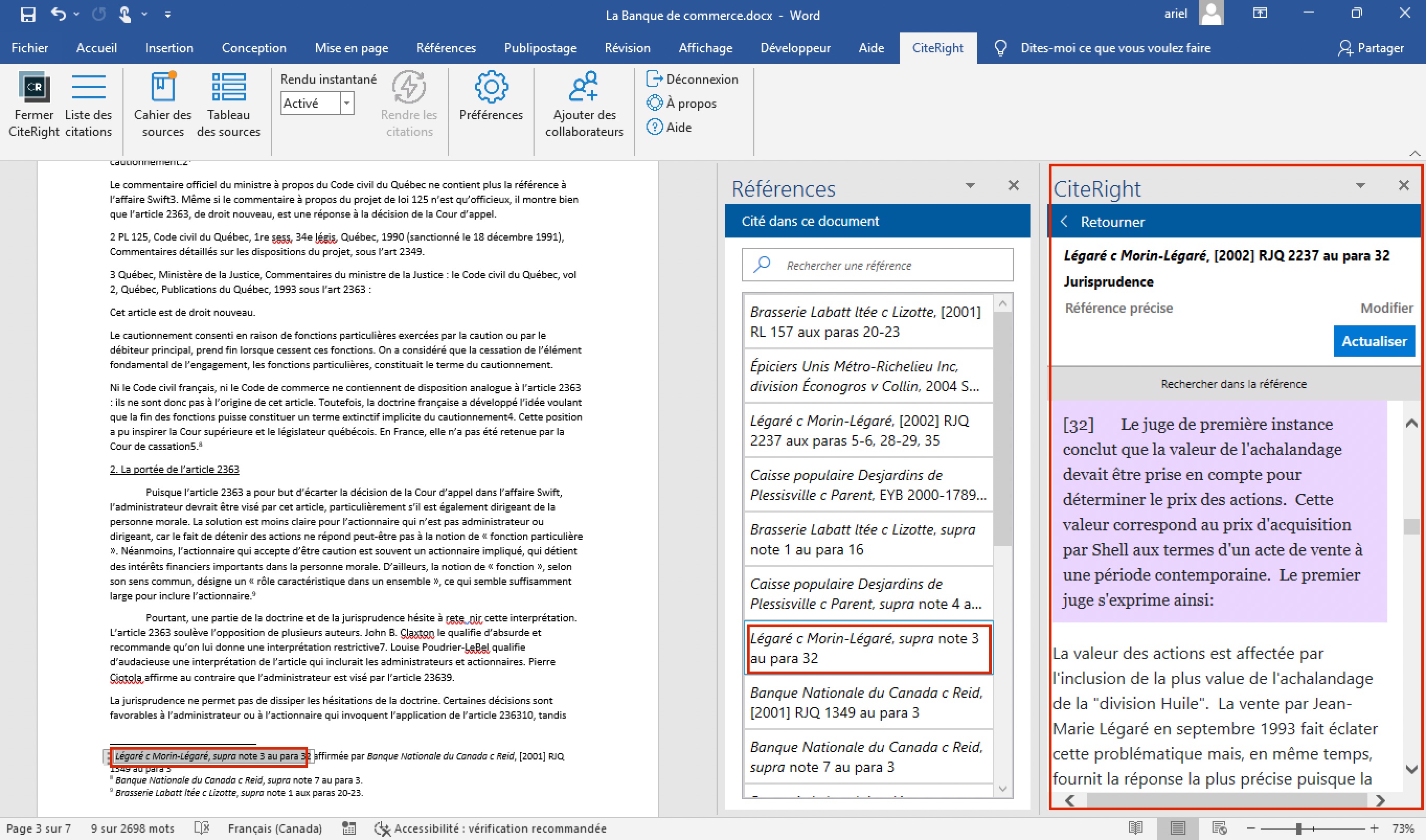
Task: Click zoom out minus button
Action: point(1251,828)
